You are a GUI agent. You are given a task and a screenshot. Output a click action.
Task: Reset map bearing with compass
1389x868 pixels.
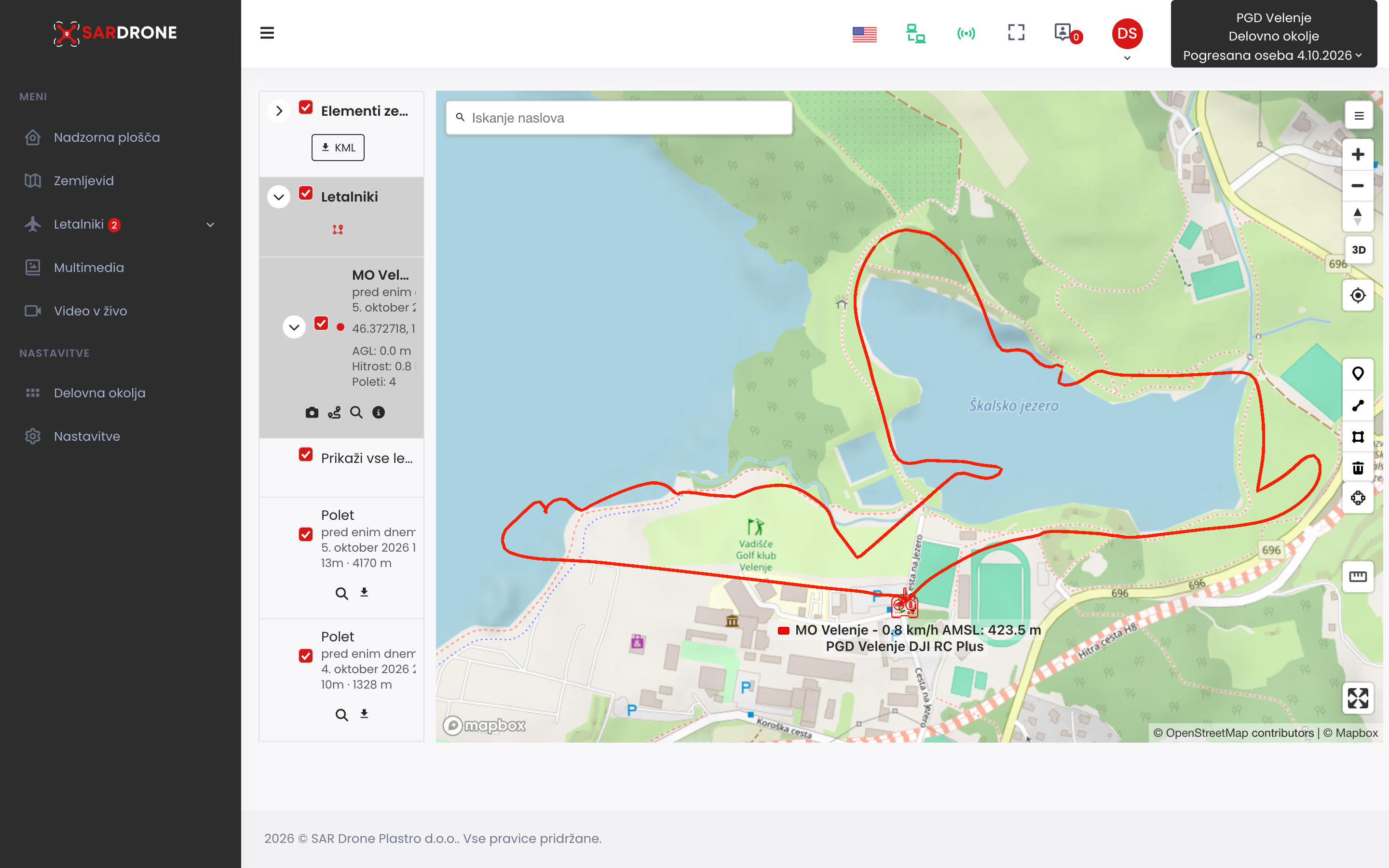1358,217
